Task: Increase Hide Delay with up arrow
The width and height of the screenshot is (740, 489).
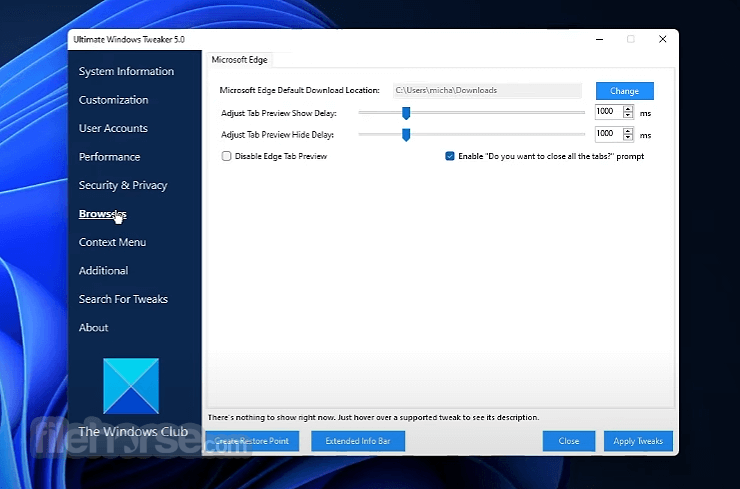Action: tap(628, 131)
